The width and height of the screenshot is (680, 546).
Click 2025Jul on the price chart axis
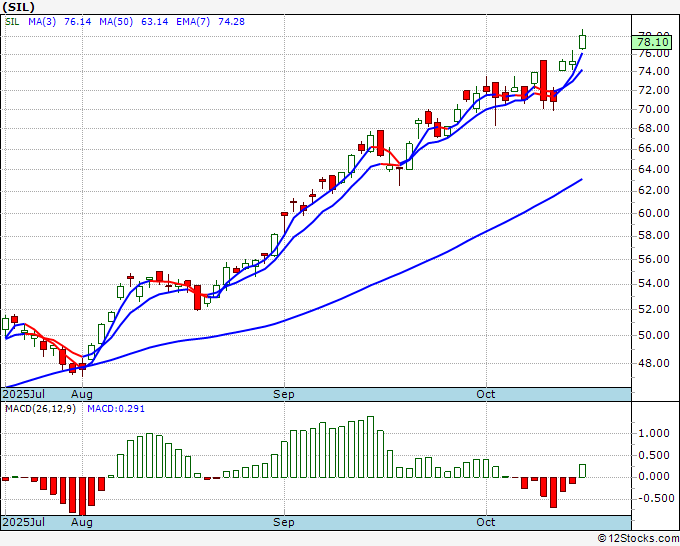tap(24, 394)
